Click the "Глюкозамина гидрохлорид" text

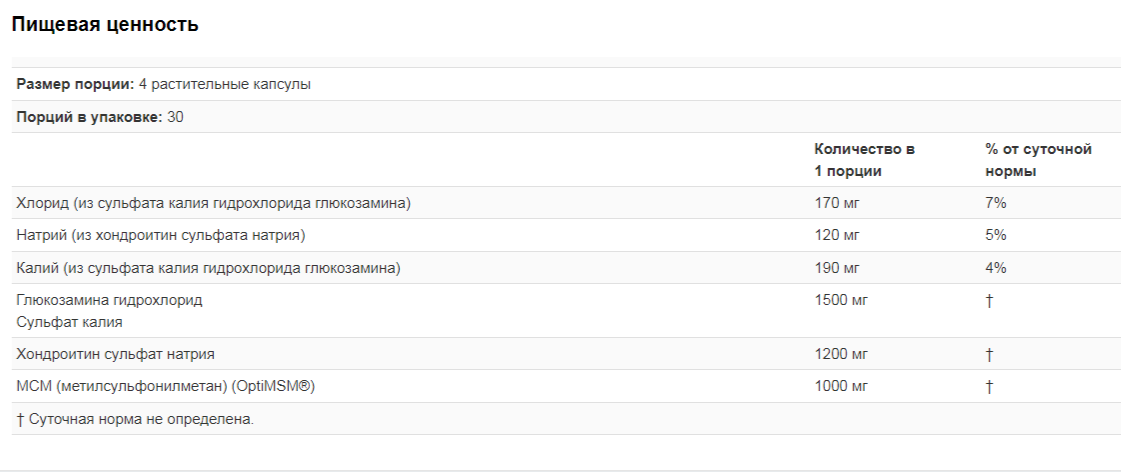point(109,300)
